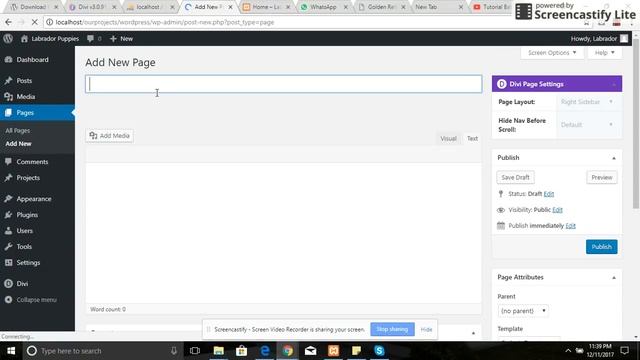The height and width of the screenshot is (360, 640).
Task: Open Media library from the sidebar
Action: click(x=26, y=96)
